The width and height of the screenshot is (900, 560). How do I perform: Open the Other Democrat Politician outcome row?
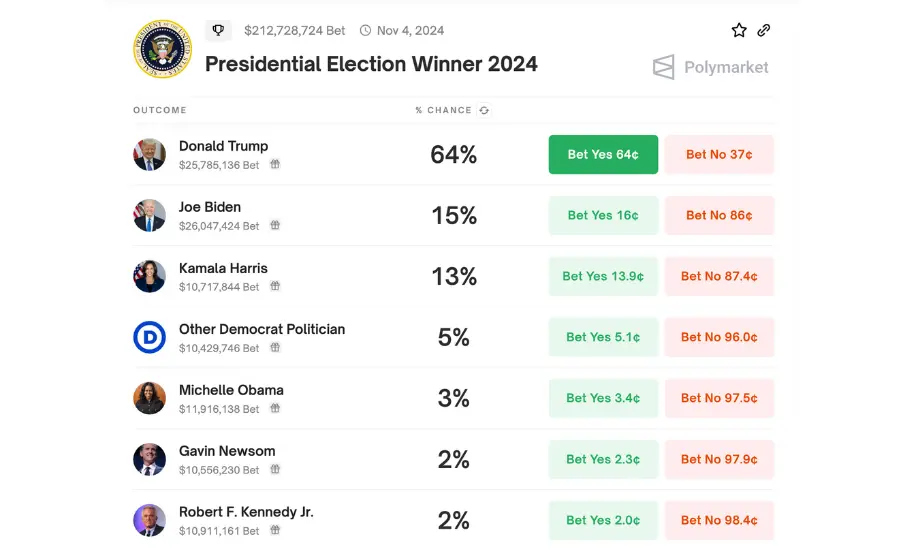(453, 337)
